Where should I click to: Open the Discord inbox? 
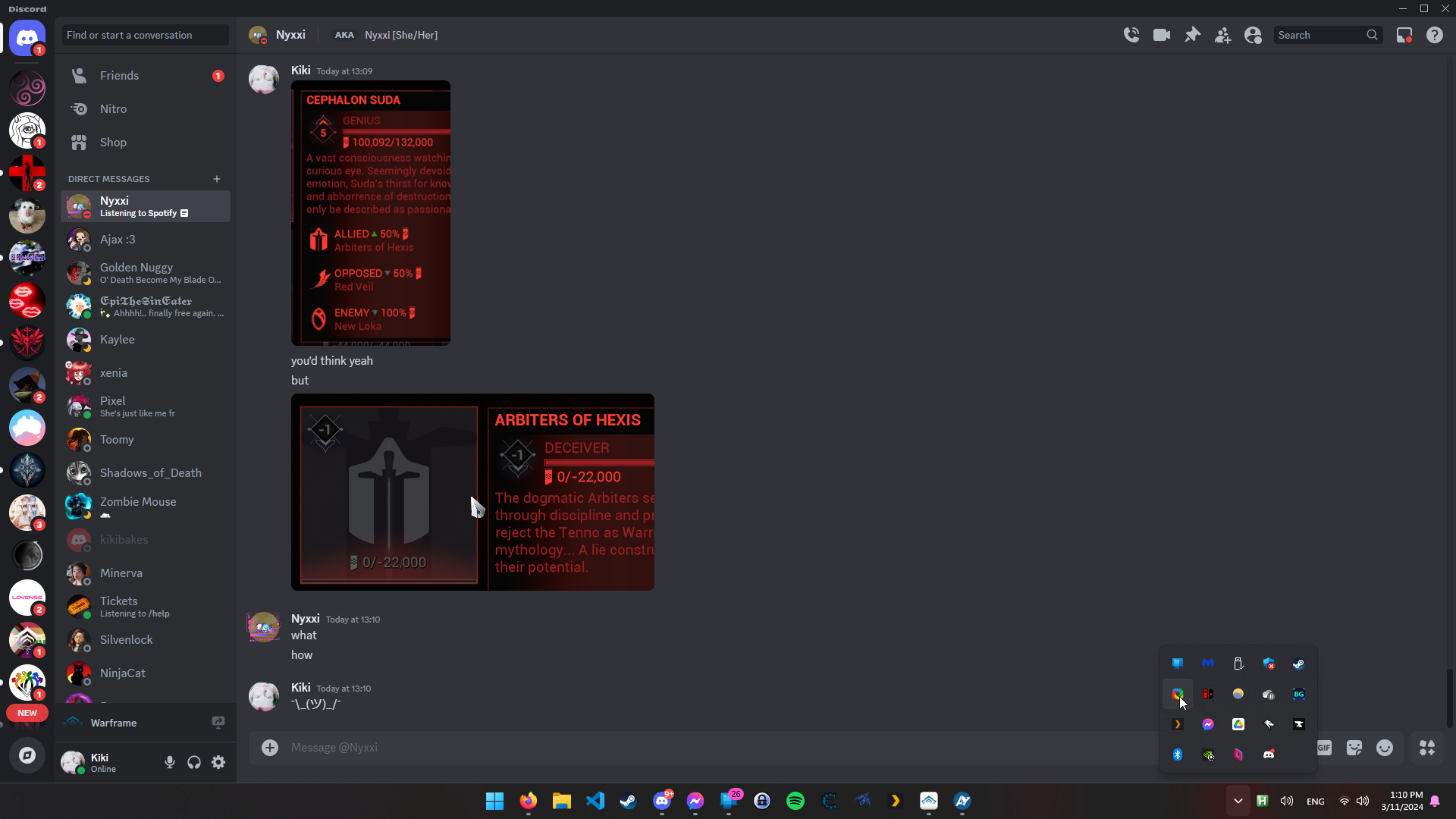pyautogui.click(x=1404, y=35)
